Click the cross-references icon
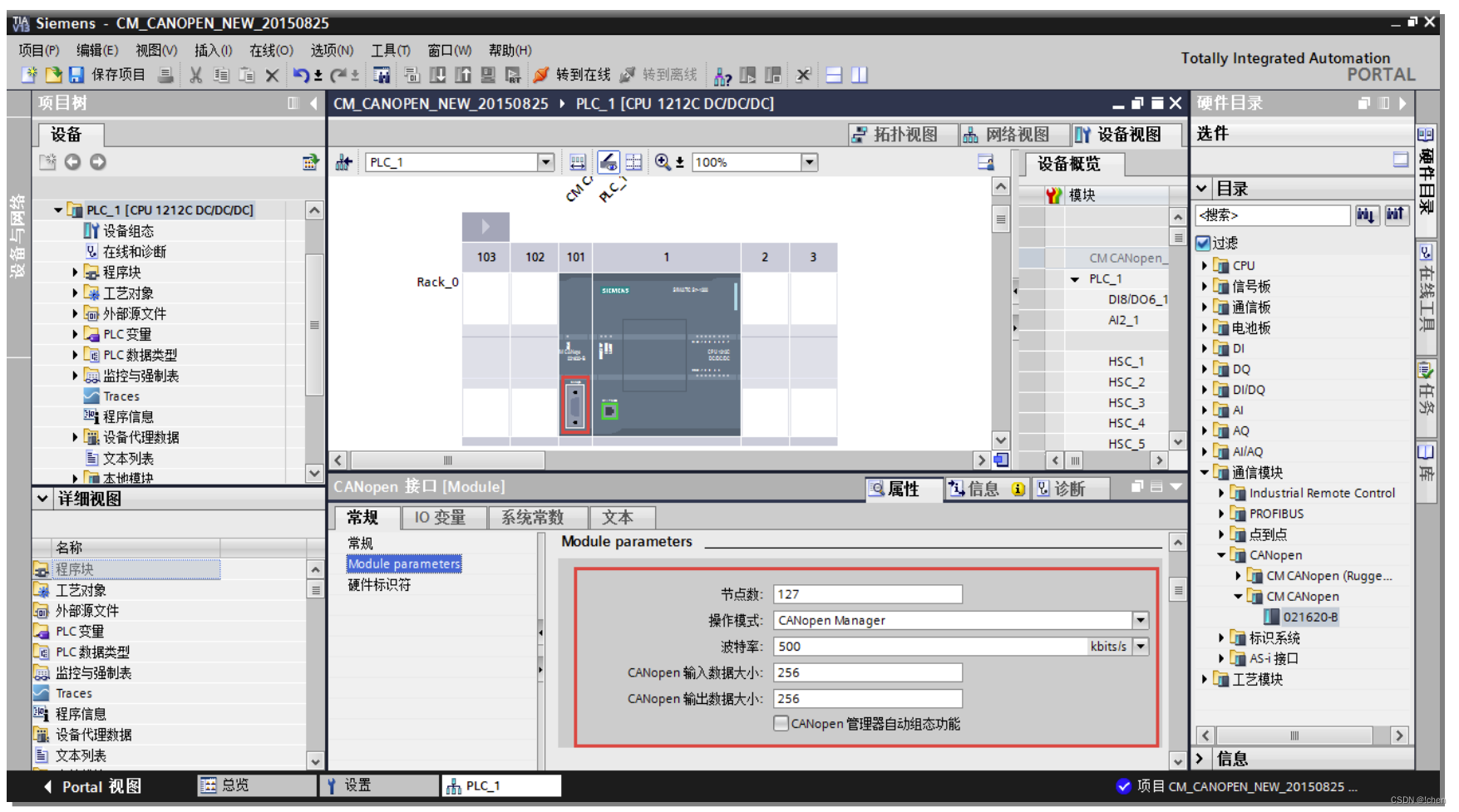Screen dimensions: 1459x812 coord(803,76)
